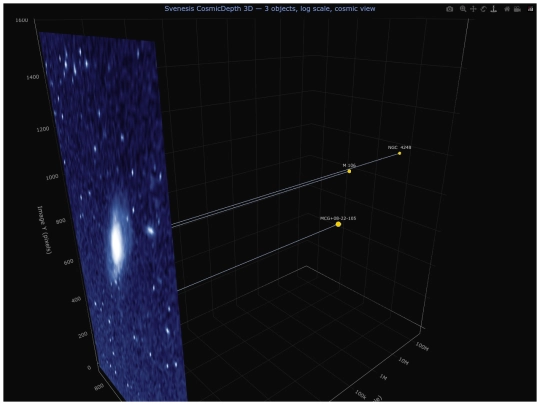Click the 1M depth axis tick
This screenshot has width=540, height=405.
384,377
